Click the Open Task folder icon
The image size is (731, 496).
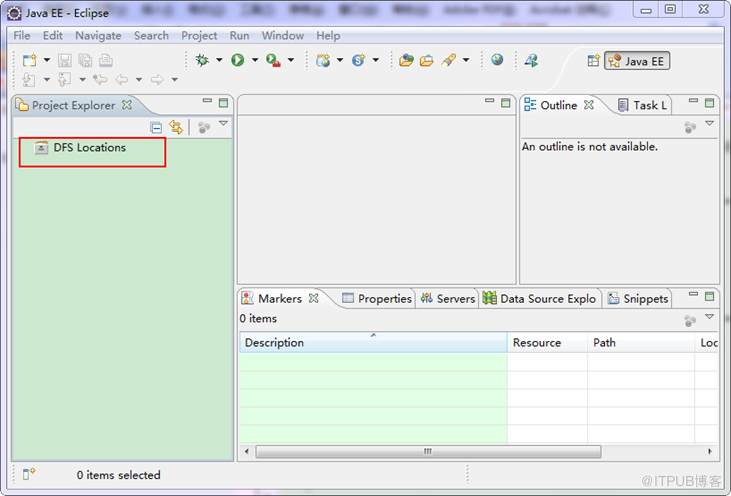pyautogui.click(x=427, y=61)
